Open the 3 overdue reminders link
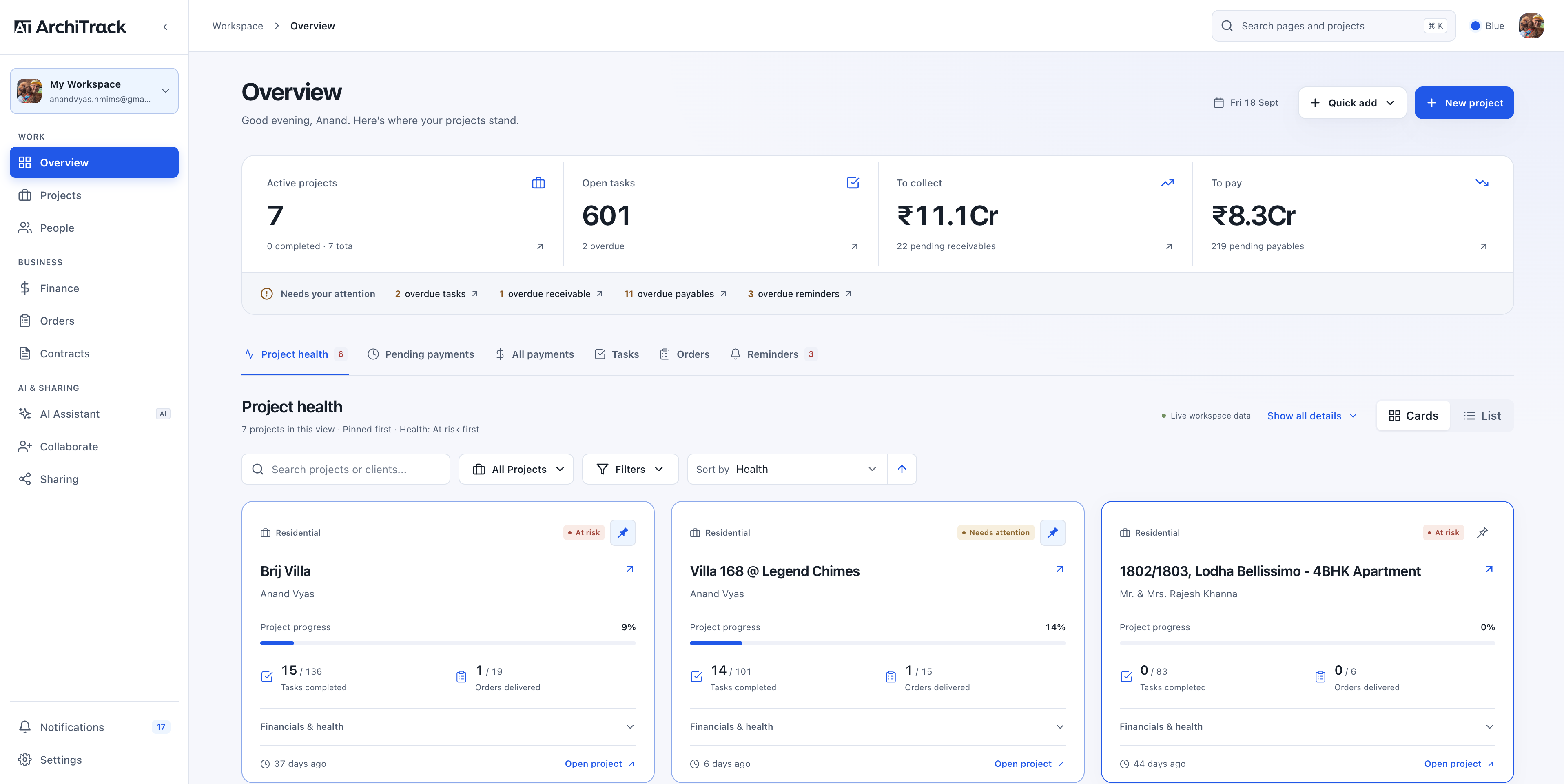The width and height of the screenshot is (1564, 784). click(x=800, y=293)
